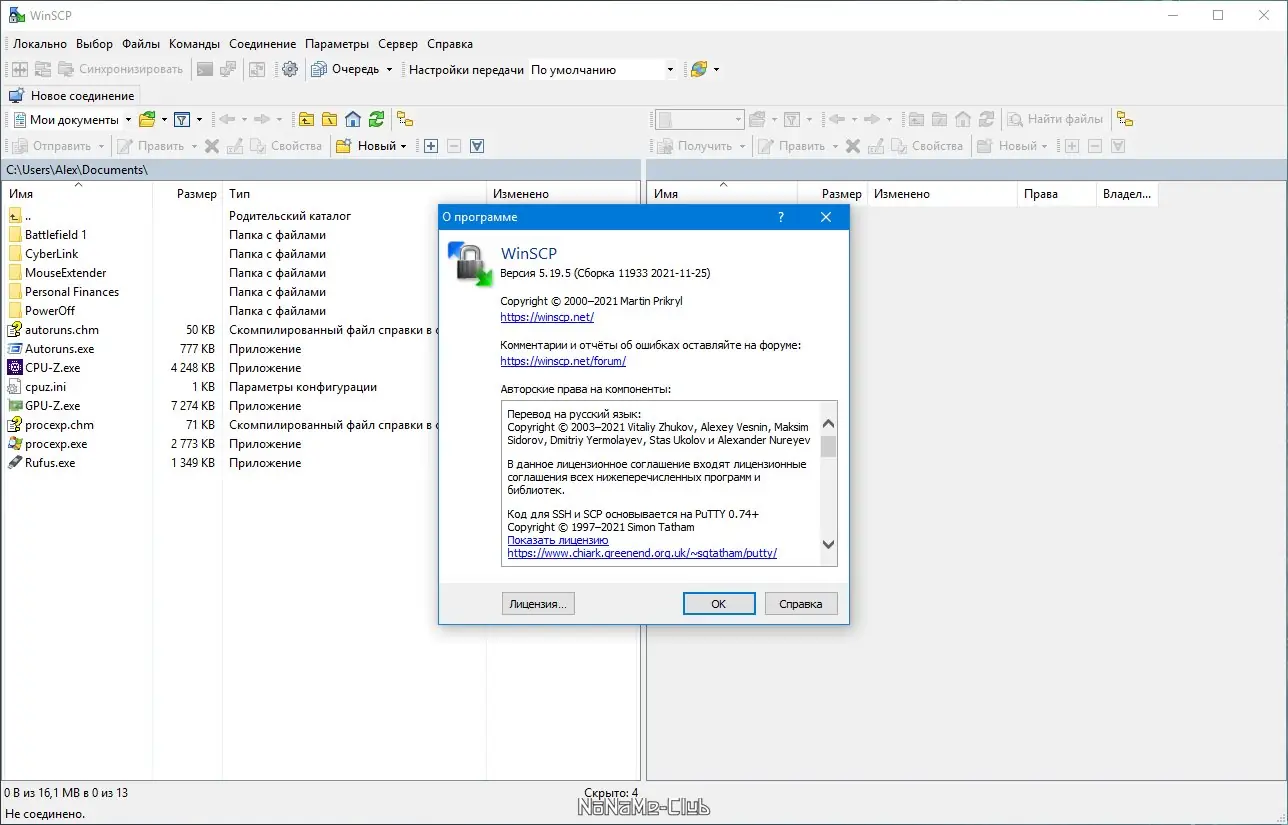Sort local panel by Тип column
The image size is (1288, 825).
click(x=354, y=194)
